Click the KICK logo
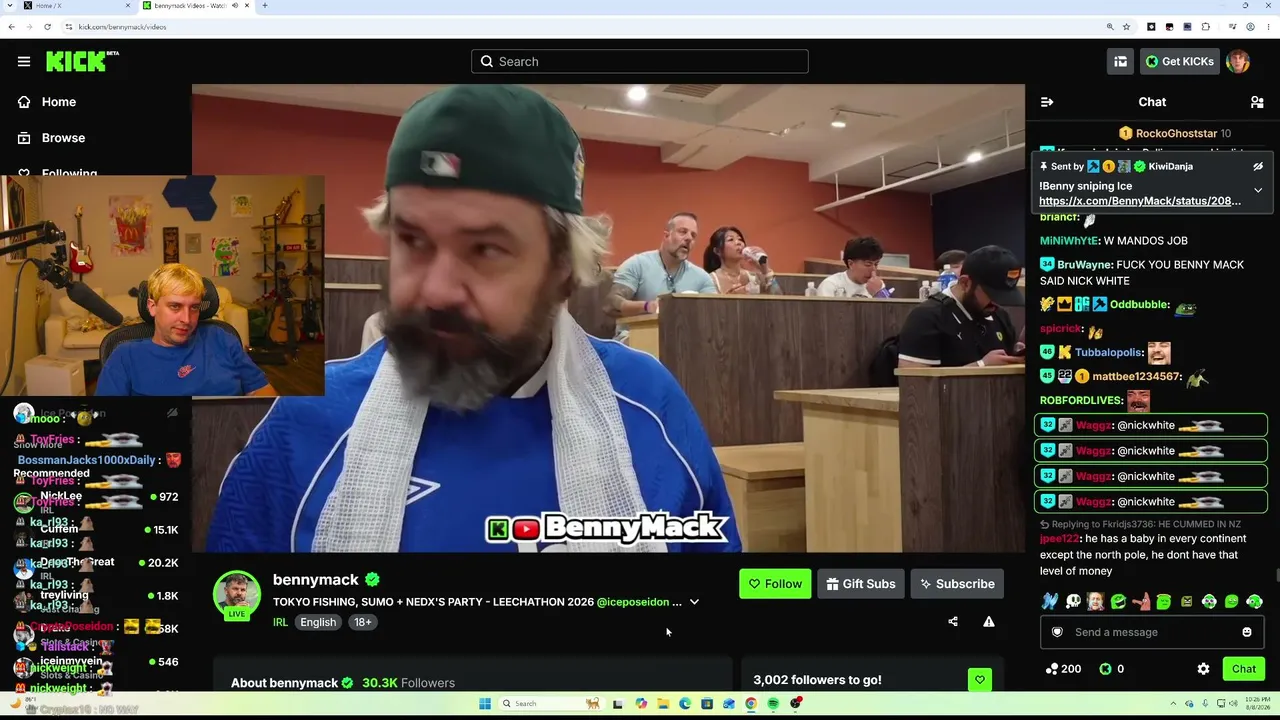1280x720 pixels. (82, 61)
